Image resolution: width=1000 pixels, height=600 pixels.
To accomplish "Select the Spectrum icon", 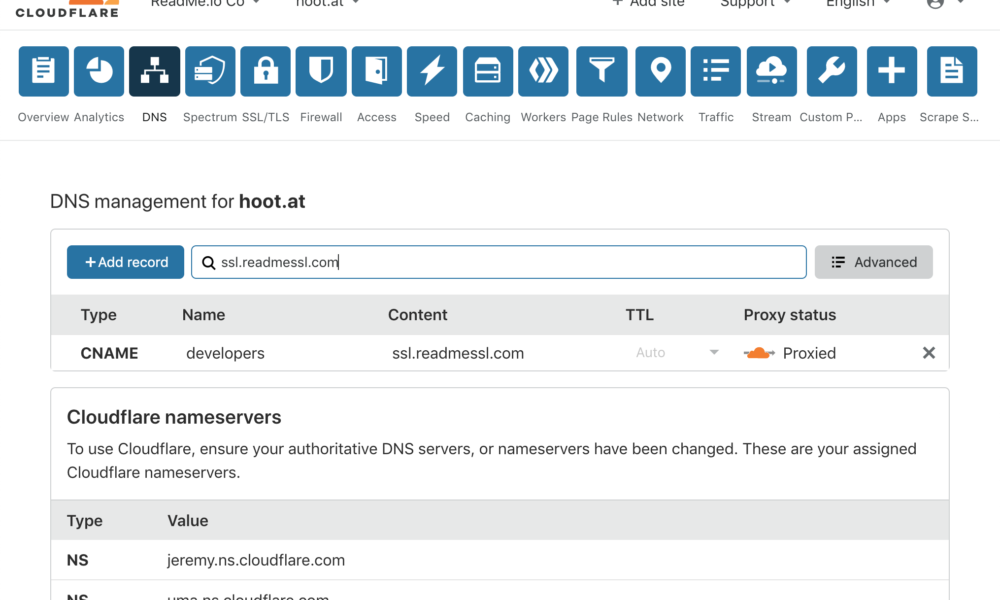I will [x=210, y=71].
